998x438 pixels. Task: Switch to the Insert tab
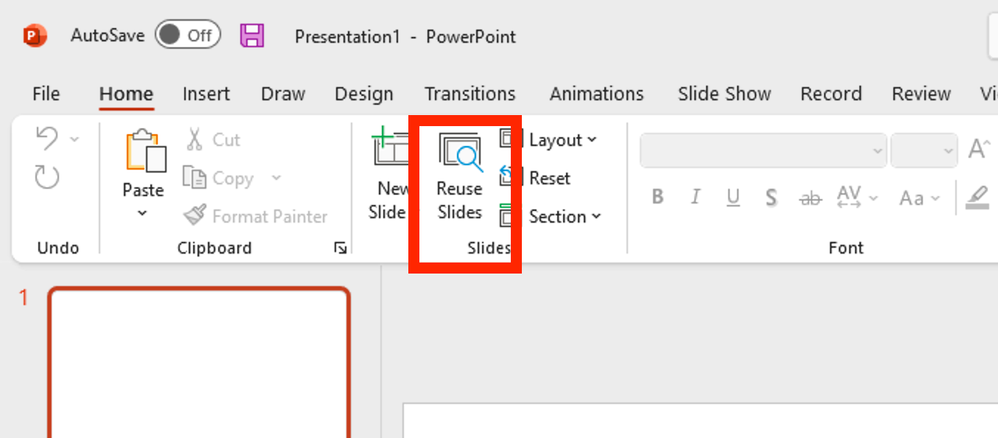(x=206, y=94)
